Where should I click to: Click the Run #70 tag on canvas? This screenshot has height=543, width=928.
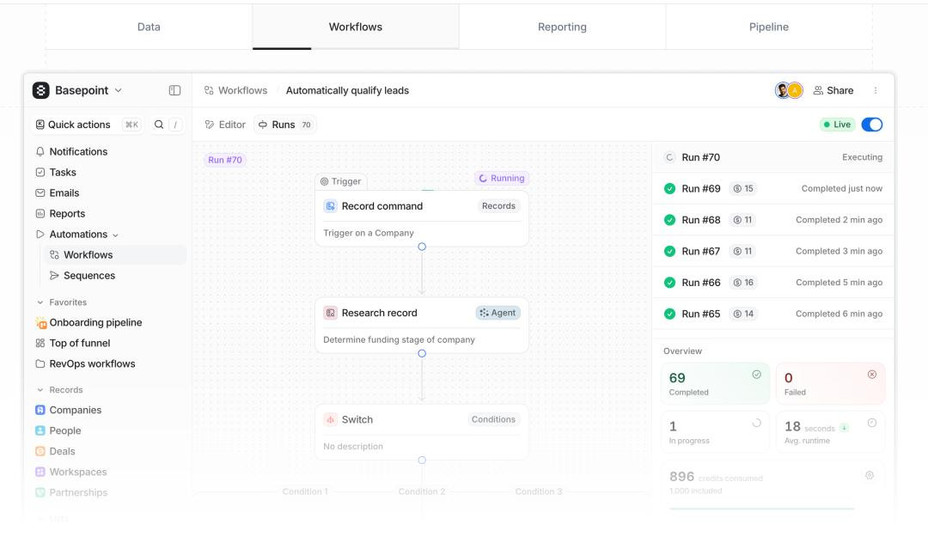coord(225,160)
